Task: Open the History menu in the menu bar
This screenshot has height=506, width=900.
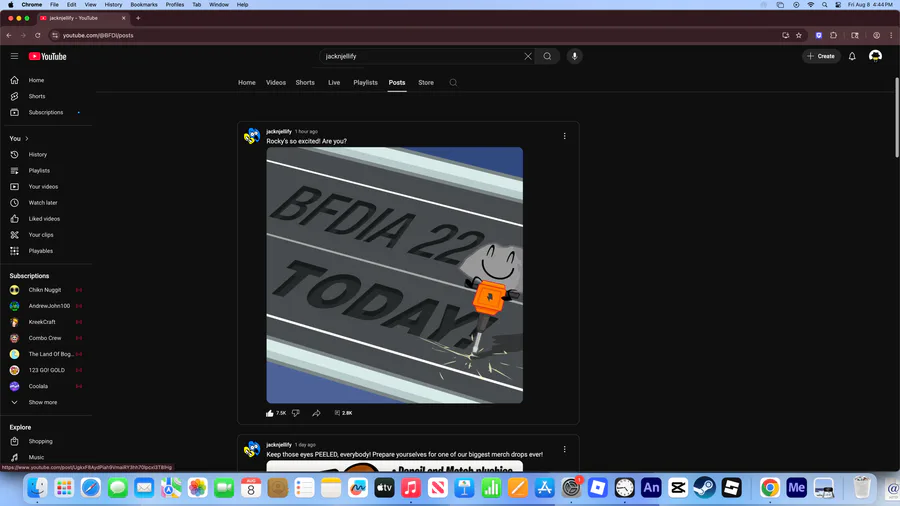Action: point(113,5)
